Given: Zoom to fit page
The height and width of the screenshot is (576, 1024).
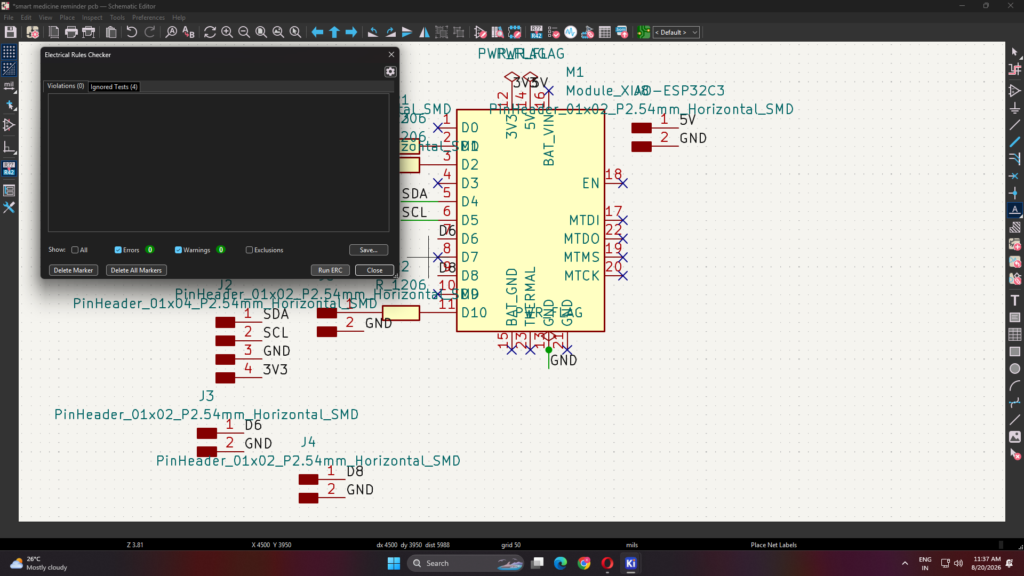Looking at the screenshot, I should 261,32.
